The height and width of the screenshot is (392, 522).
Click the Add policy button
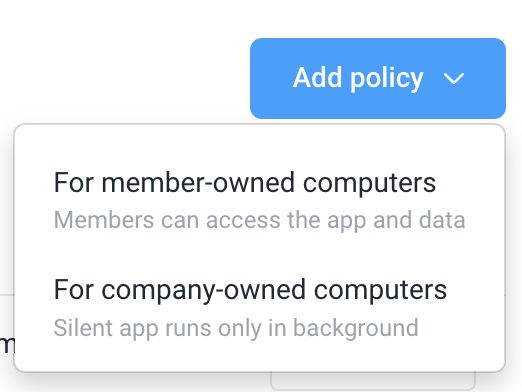click(378, 78)
